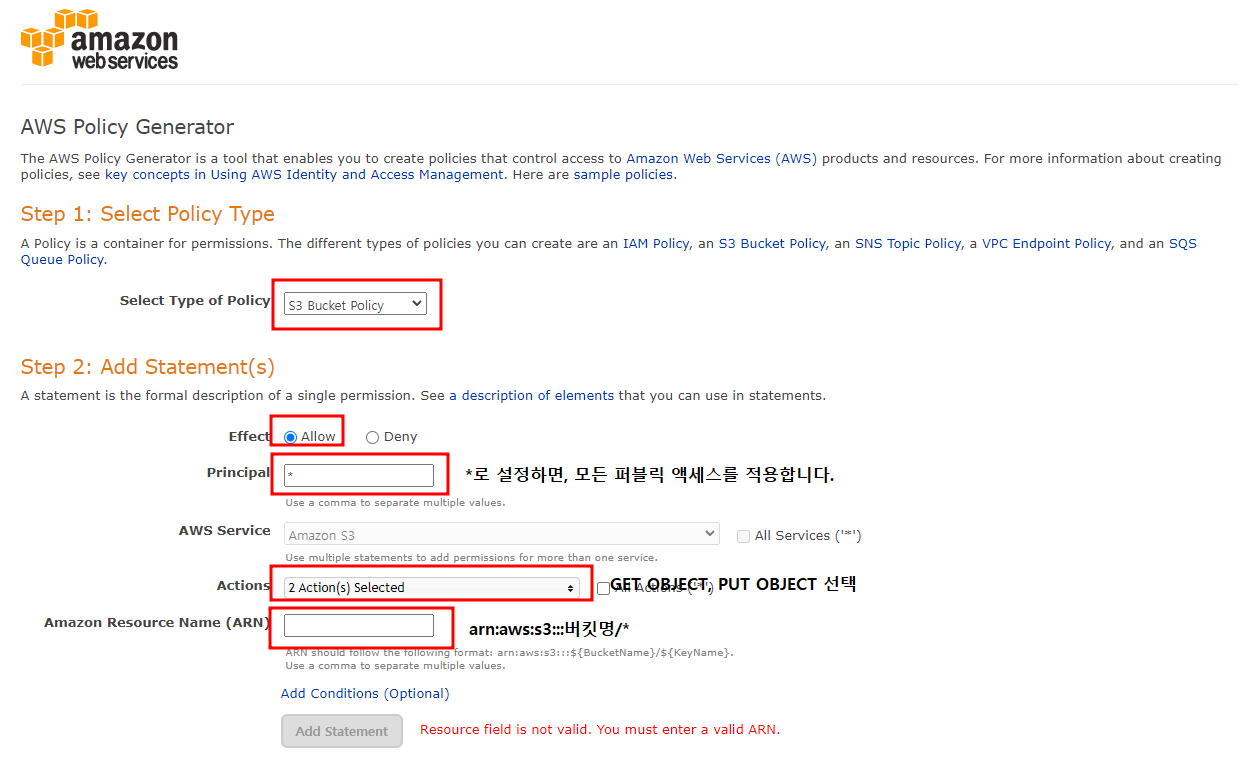The height and width of the screenshot is (762, 1238).
Task: Select the Allow effect radio button
Action: (x=290, y=437)
